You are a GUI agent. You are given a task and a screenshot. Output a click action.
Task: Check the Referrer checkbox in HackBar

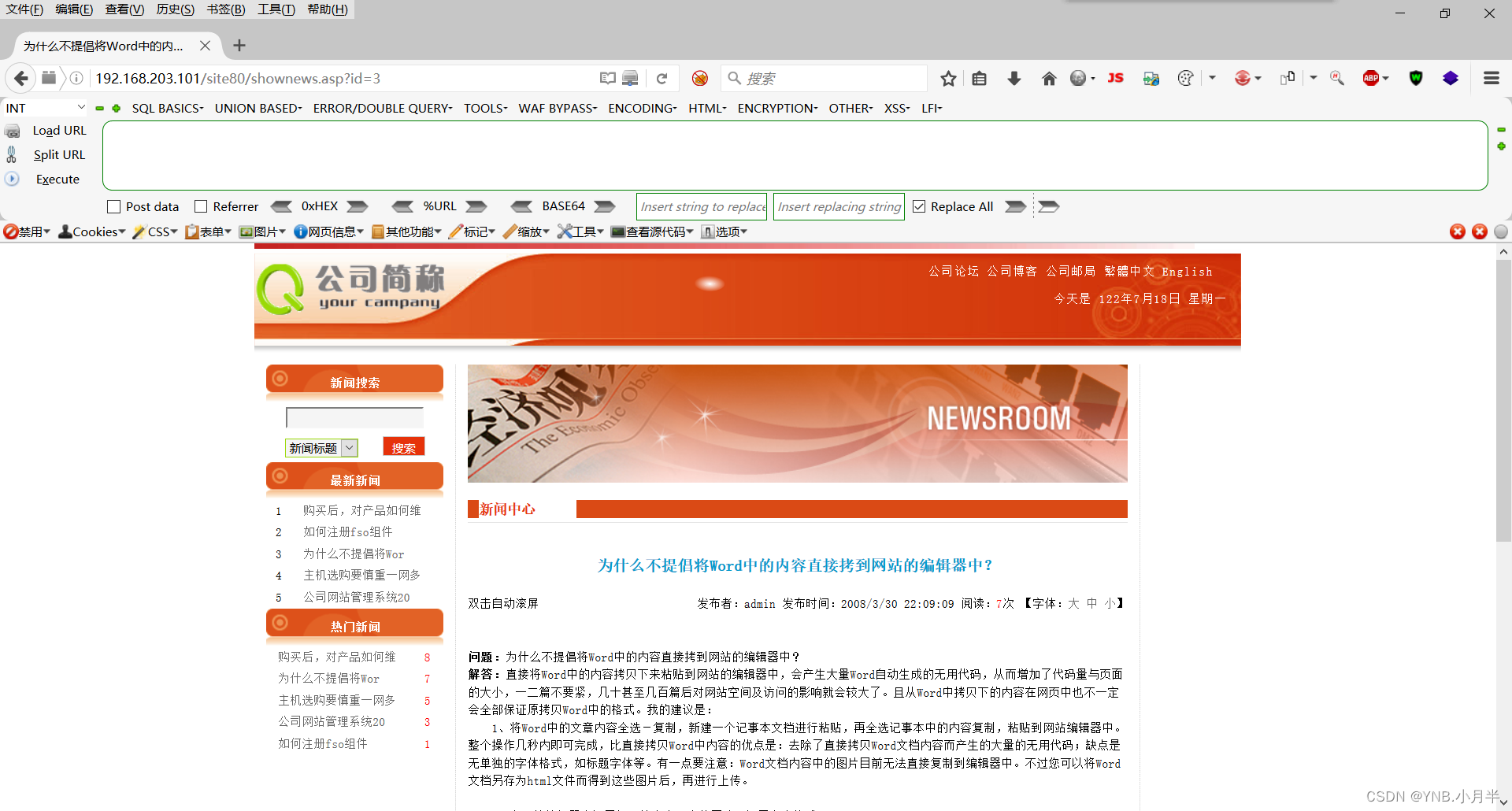click(202, 206)
